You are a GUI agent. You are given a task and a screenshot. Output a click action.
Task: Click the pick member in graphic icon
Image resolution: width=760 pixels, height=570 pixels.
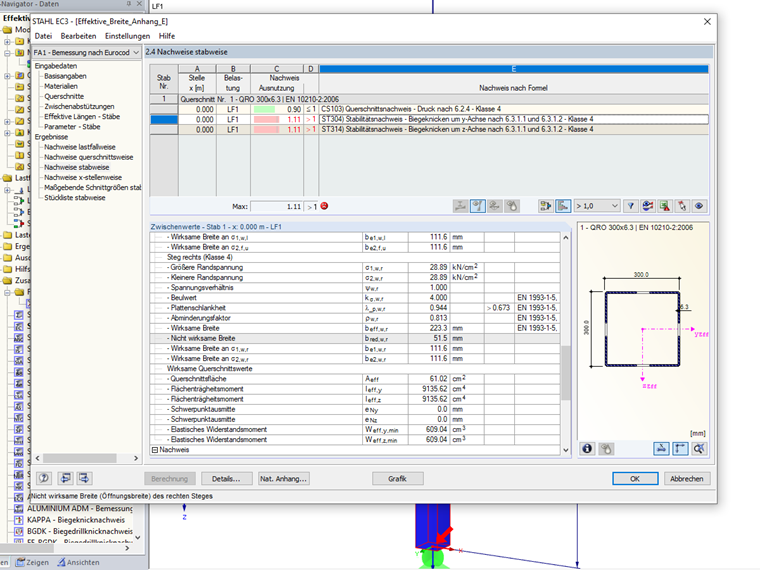point(681,205)
